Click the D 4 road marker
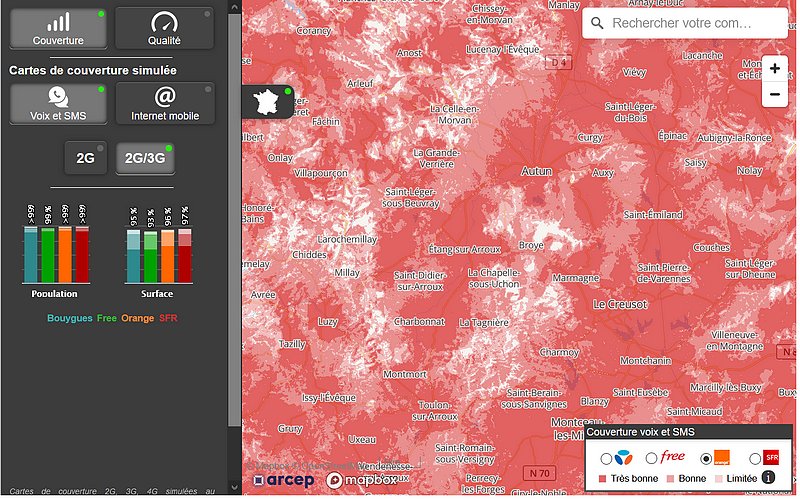800x499 pixels. pyautogui.click(x=559, y=63)
